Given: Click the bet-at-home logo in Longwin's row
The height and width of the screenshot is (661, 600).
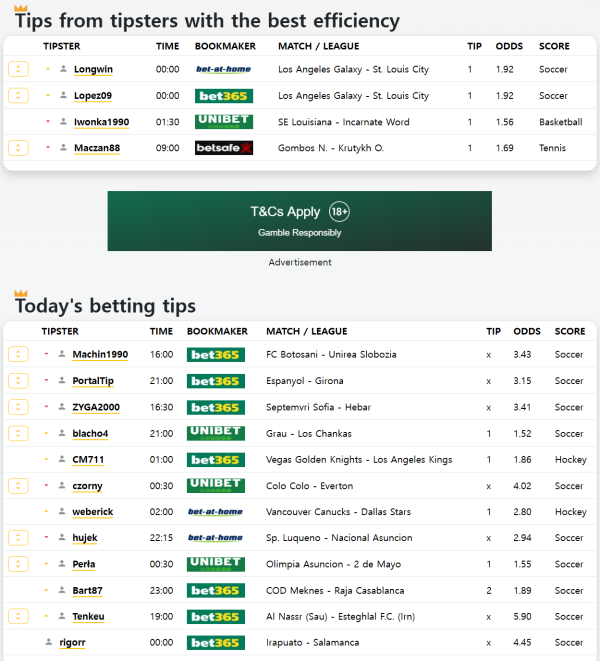Looking at the screenshot, I should [x=223, y=70].
